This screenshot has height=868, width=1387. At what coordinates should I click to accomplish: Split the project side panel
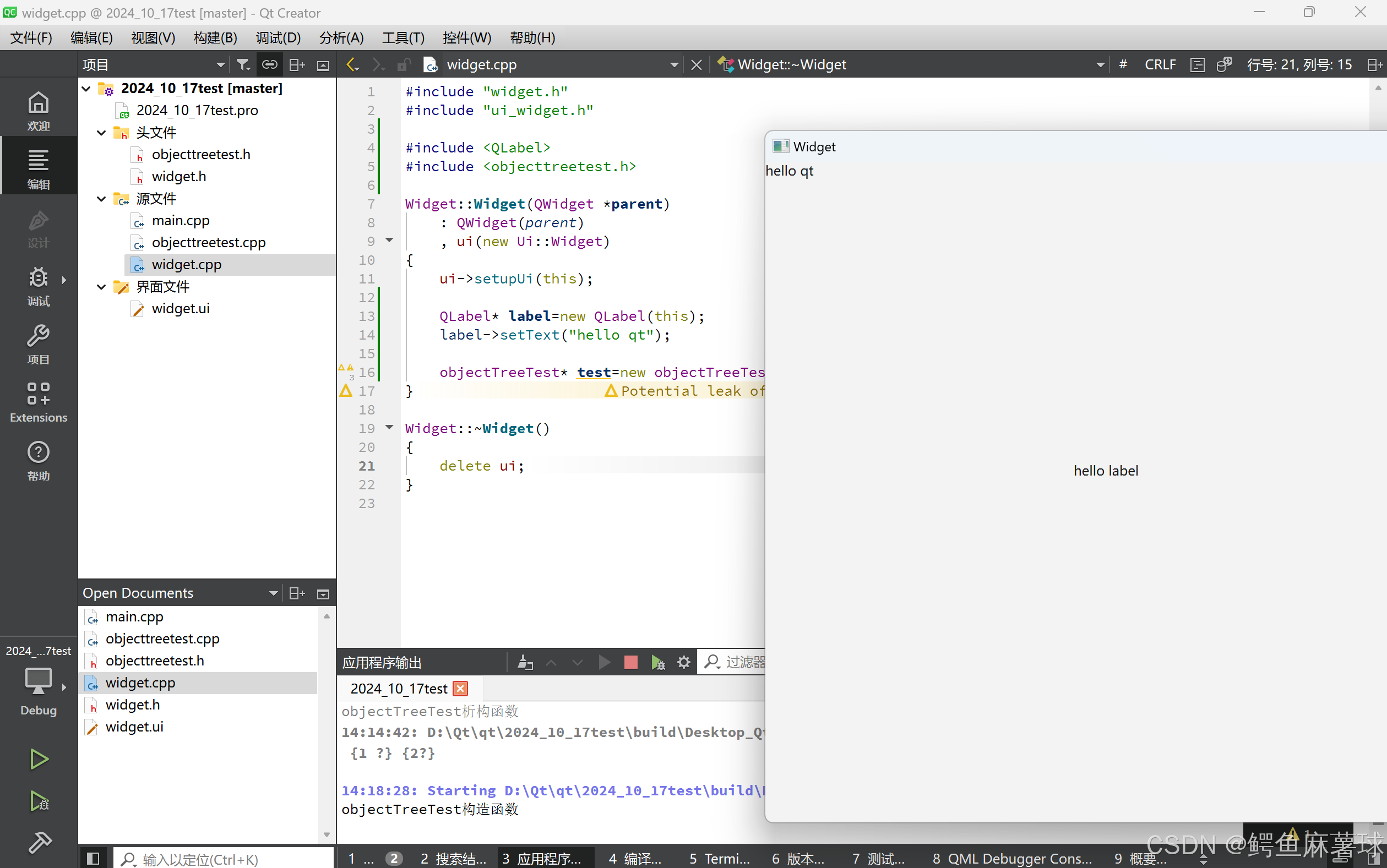[297, 65]
